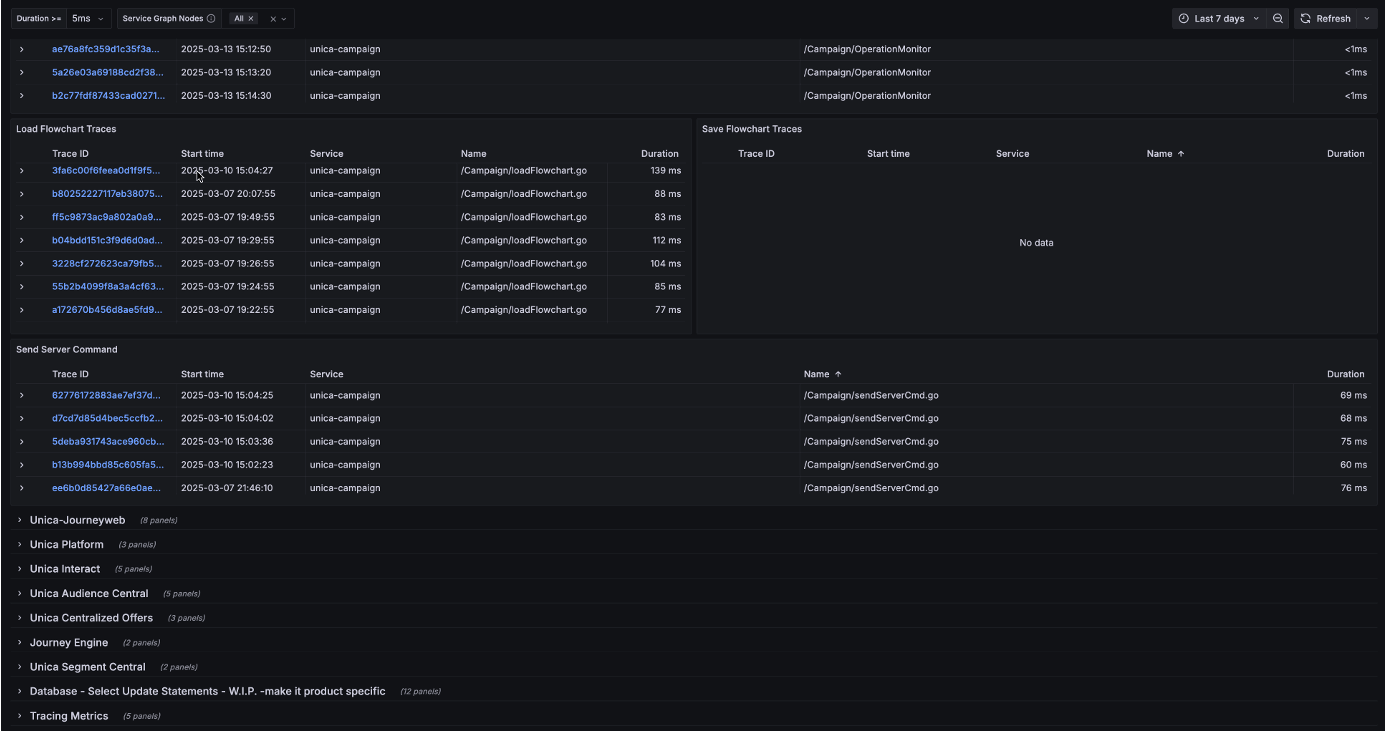Click the Send Server Command panel title
This screenshot has height=732, width=1386.
pos(67,350)
